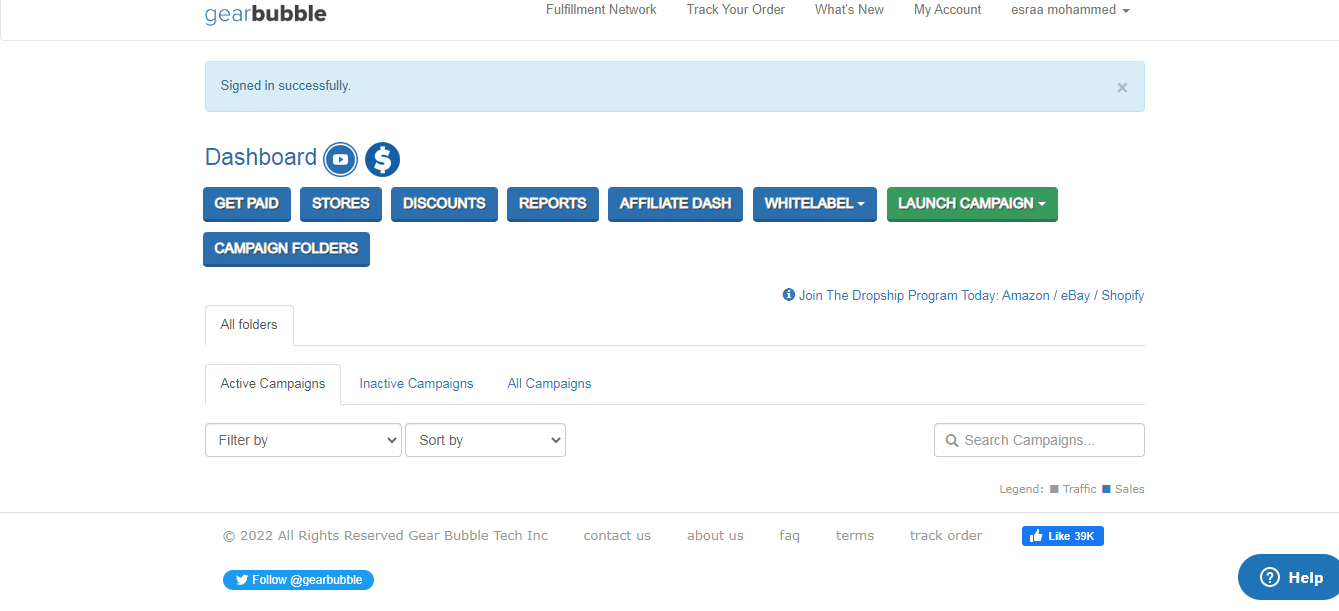Screen dimensions: 1339x611
Task: Open the footer 'terms' link
Action: click(x=855, y=536)
